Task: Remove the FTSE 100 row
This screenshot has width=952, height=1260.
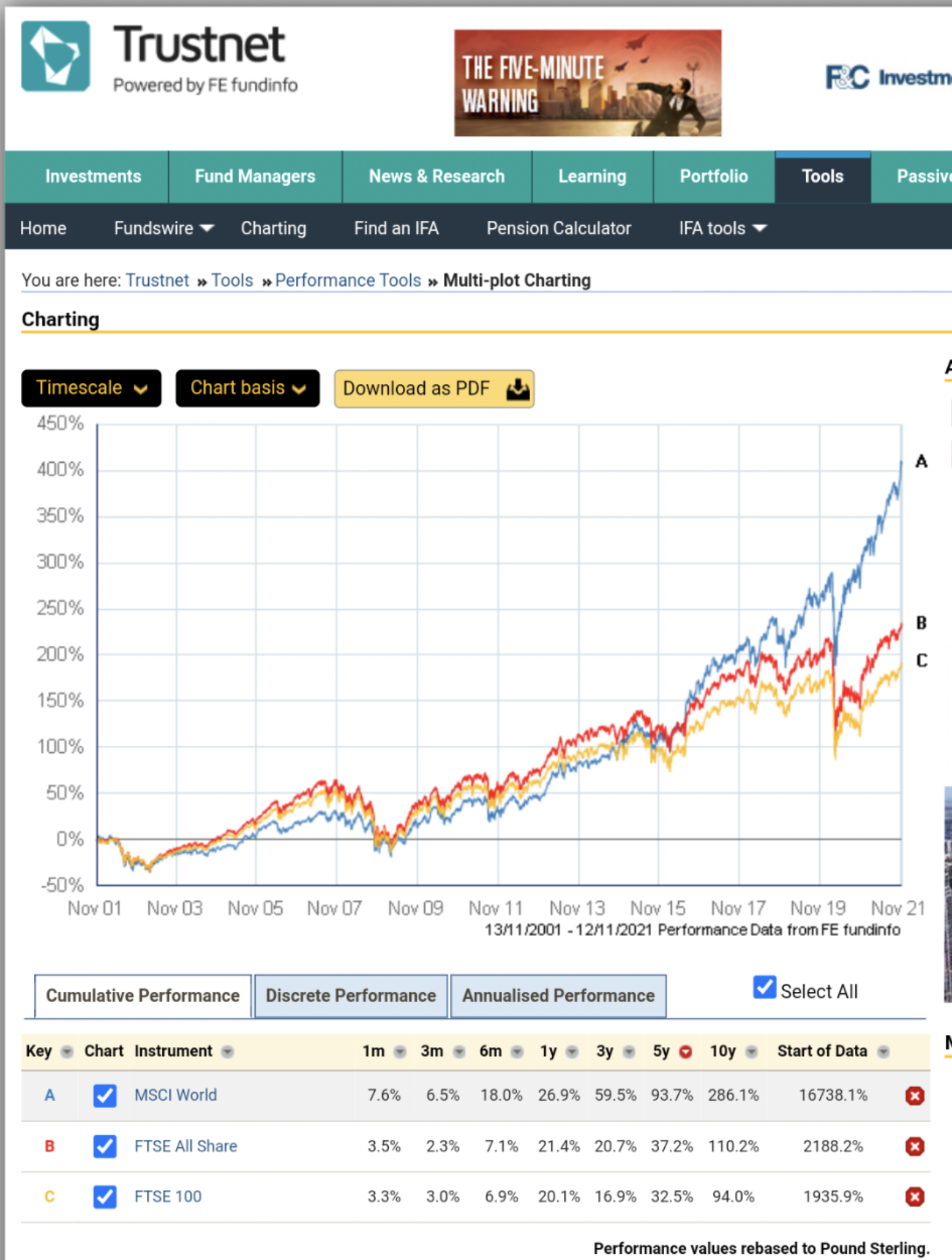Action: [914, 1197]
